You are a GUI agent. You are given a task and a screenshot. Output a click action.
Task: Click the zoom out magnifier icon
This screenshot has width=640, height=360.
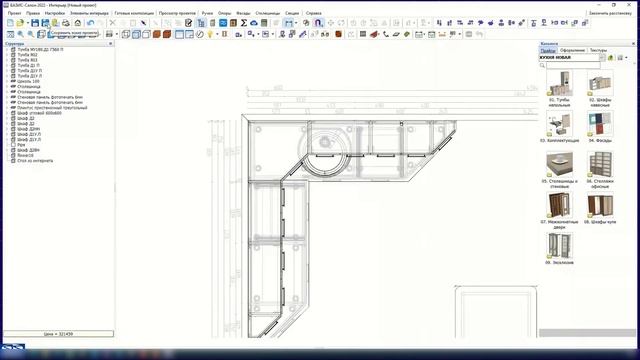click(x=31, y=35)
